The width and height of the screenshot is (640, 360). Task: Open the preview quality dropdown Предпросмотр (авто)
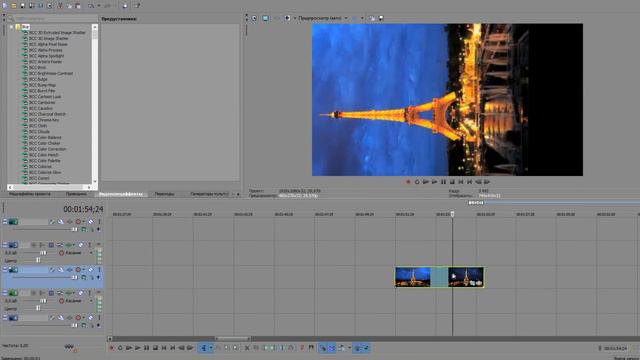(323, 18)
